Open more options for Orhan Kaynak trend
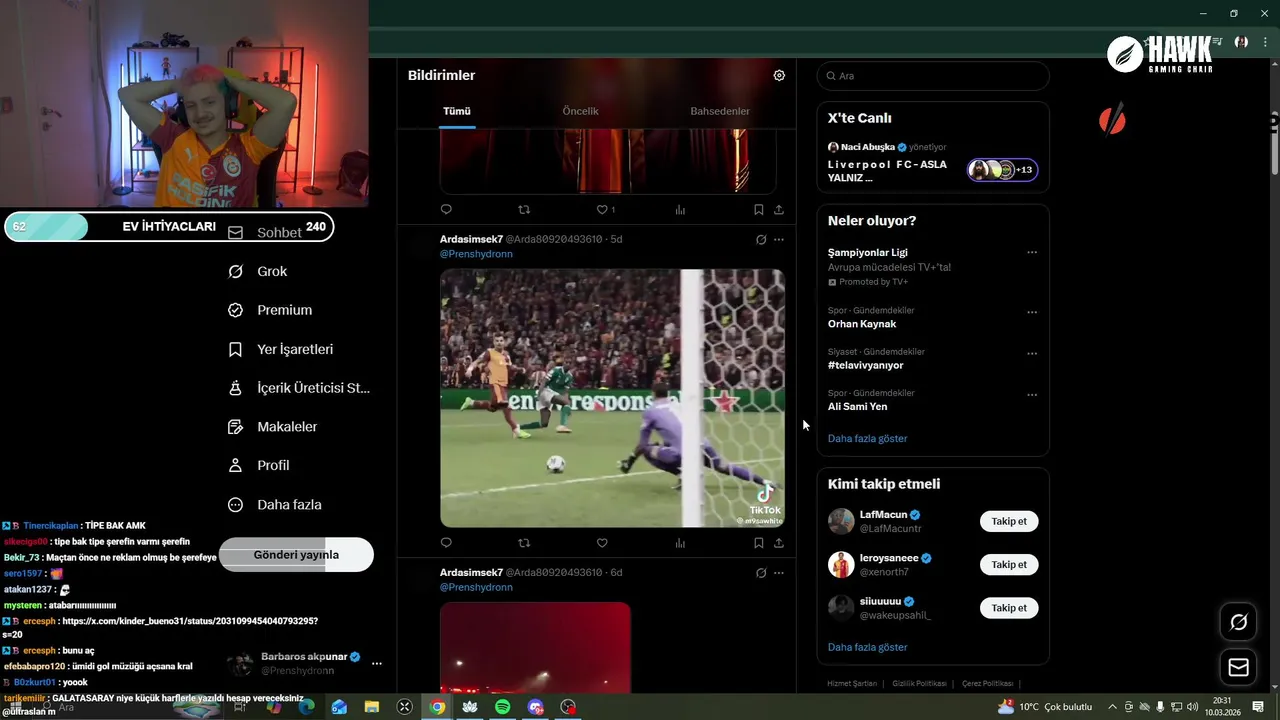 [1032, 312]
